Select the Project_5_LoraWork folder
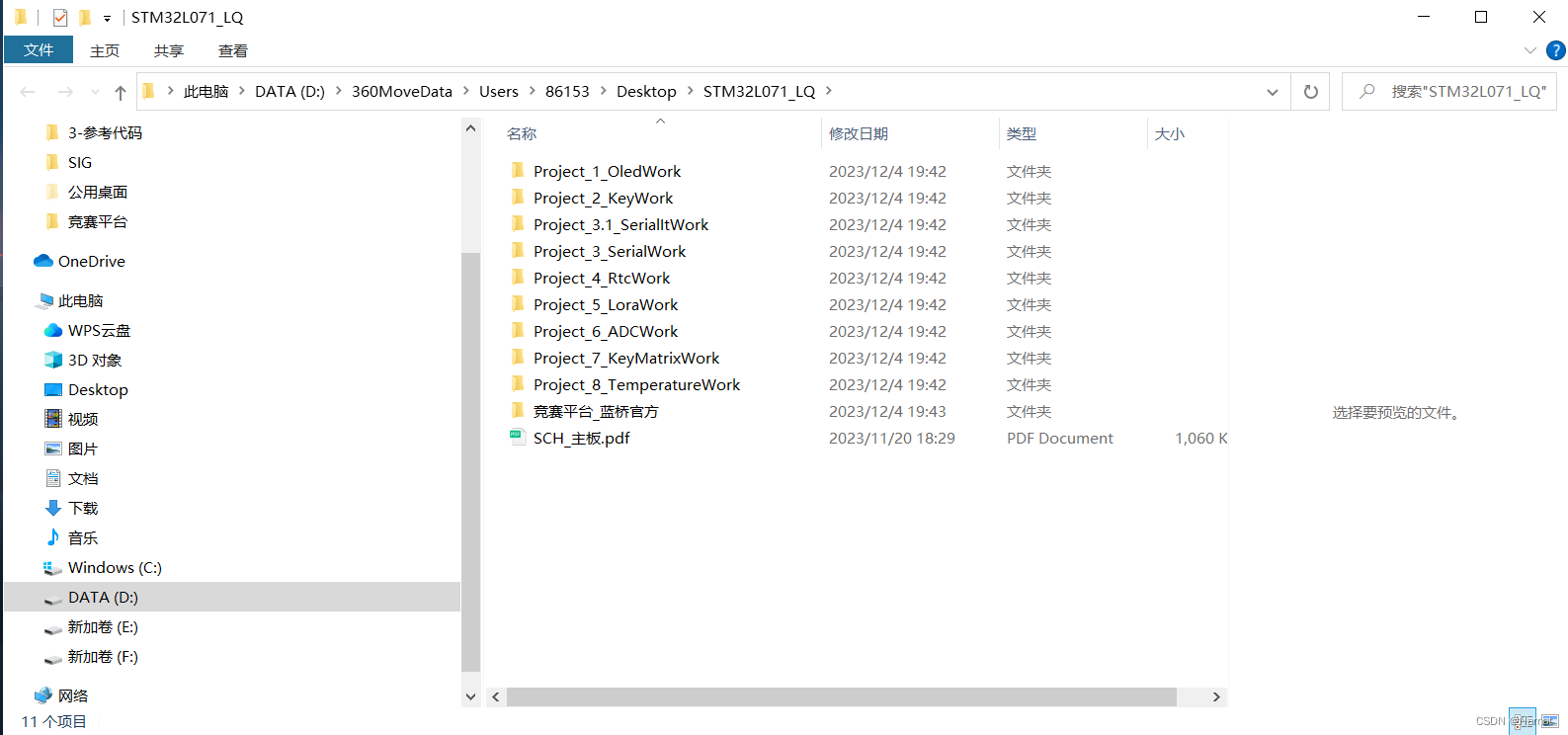The height and width of the screenshot is (735, 1568). click(606, 304)
